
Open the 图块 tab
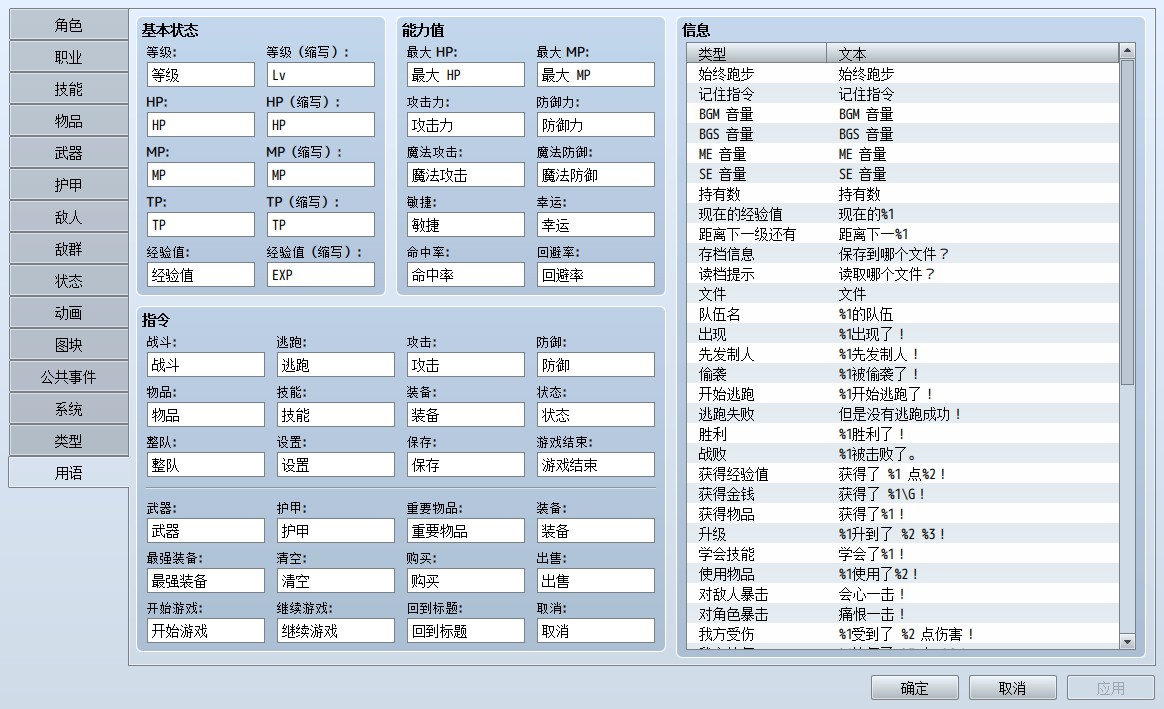click(x=68, y=345)
